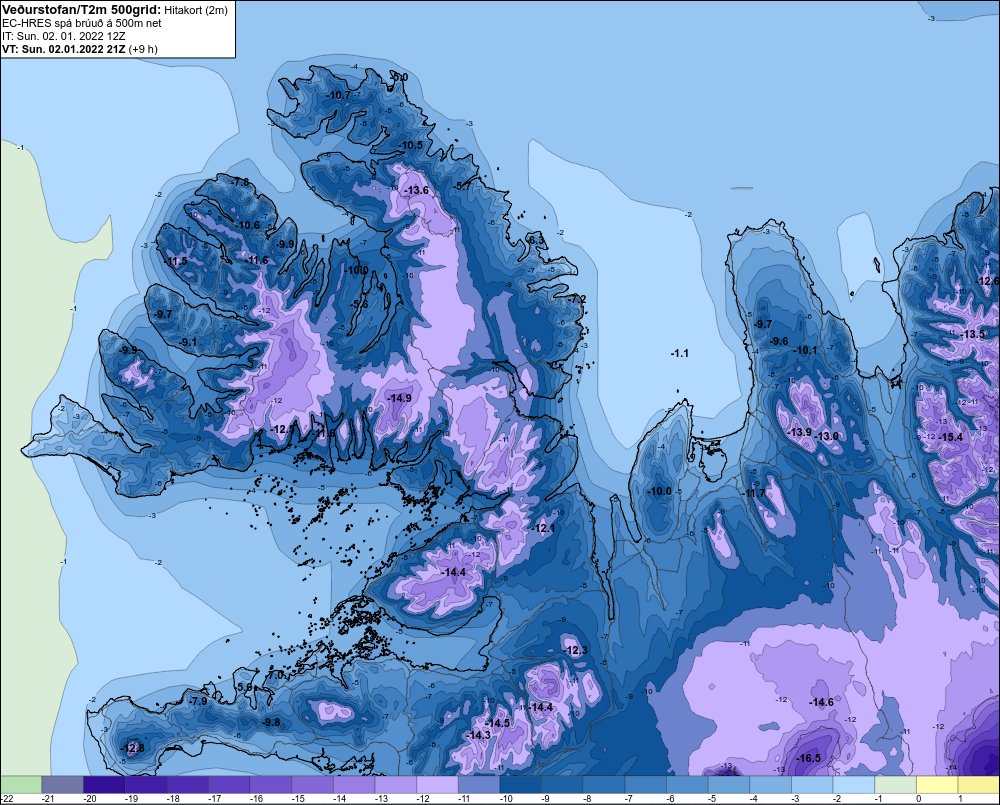Click the -12.8 temperature value on the map
Image resolution: width=1000 pixels, height=805 pixels.
133,748
